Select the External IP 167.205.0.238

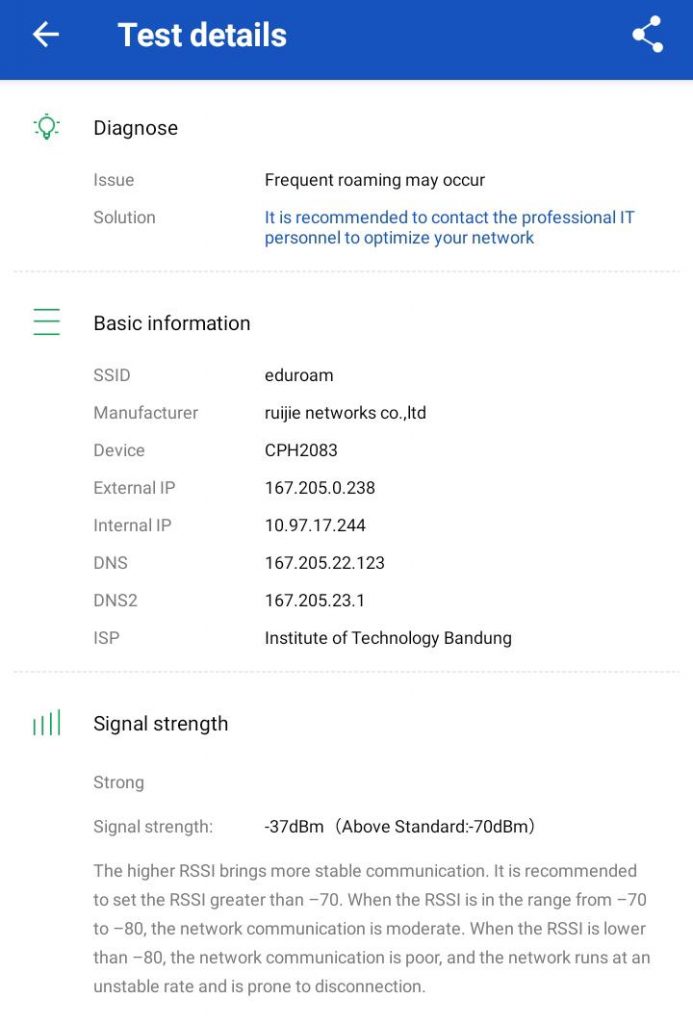[x=320, y=488]
